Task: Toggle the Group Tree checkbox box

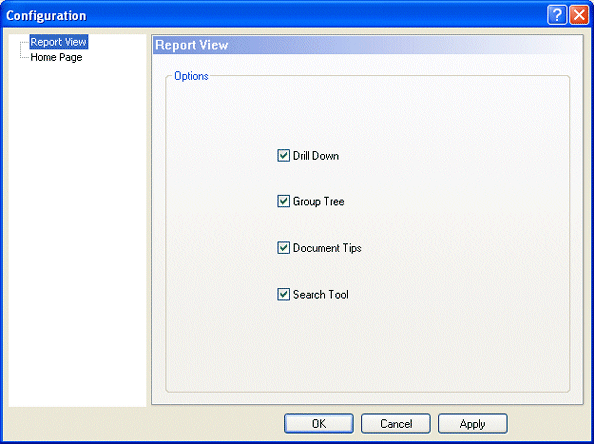Action: click(283, 201)
